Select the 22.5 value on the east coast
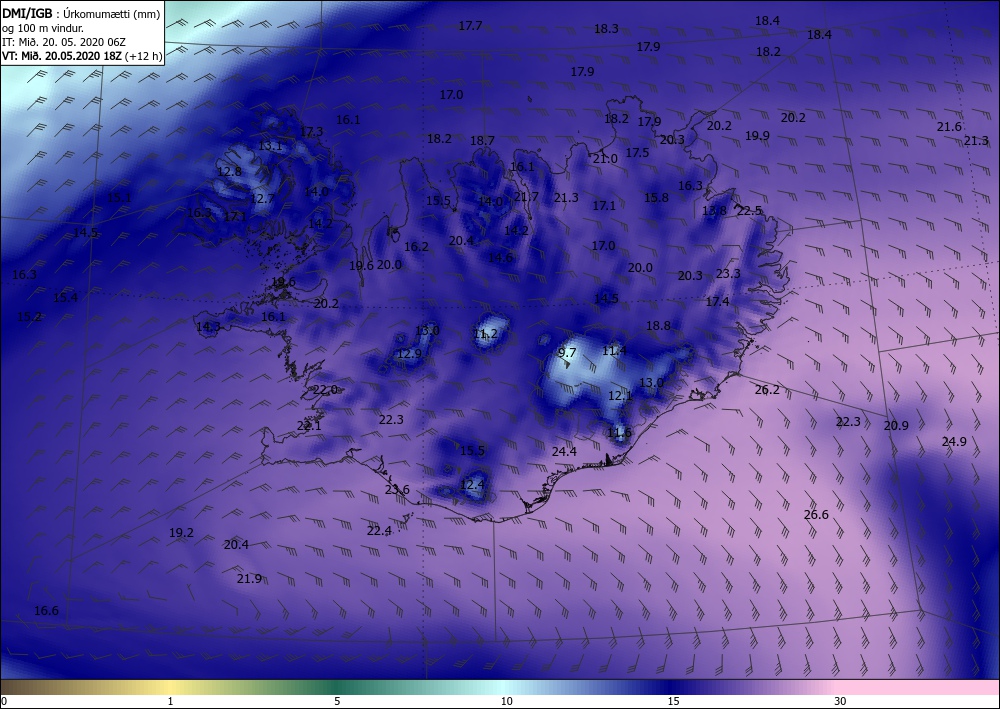The width and height of the screenshot is (1000, 709). tap(749, 210)
